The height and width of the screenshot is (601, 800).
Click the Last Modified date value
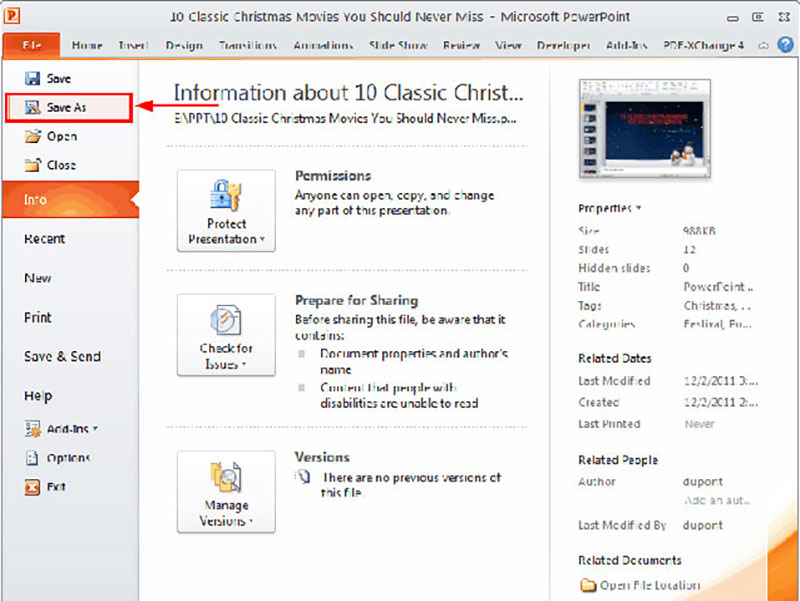point(720,381)
